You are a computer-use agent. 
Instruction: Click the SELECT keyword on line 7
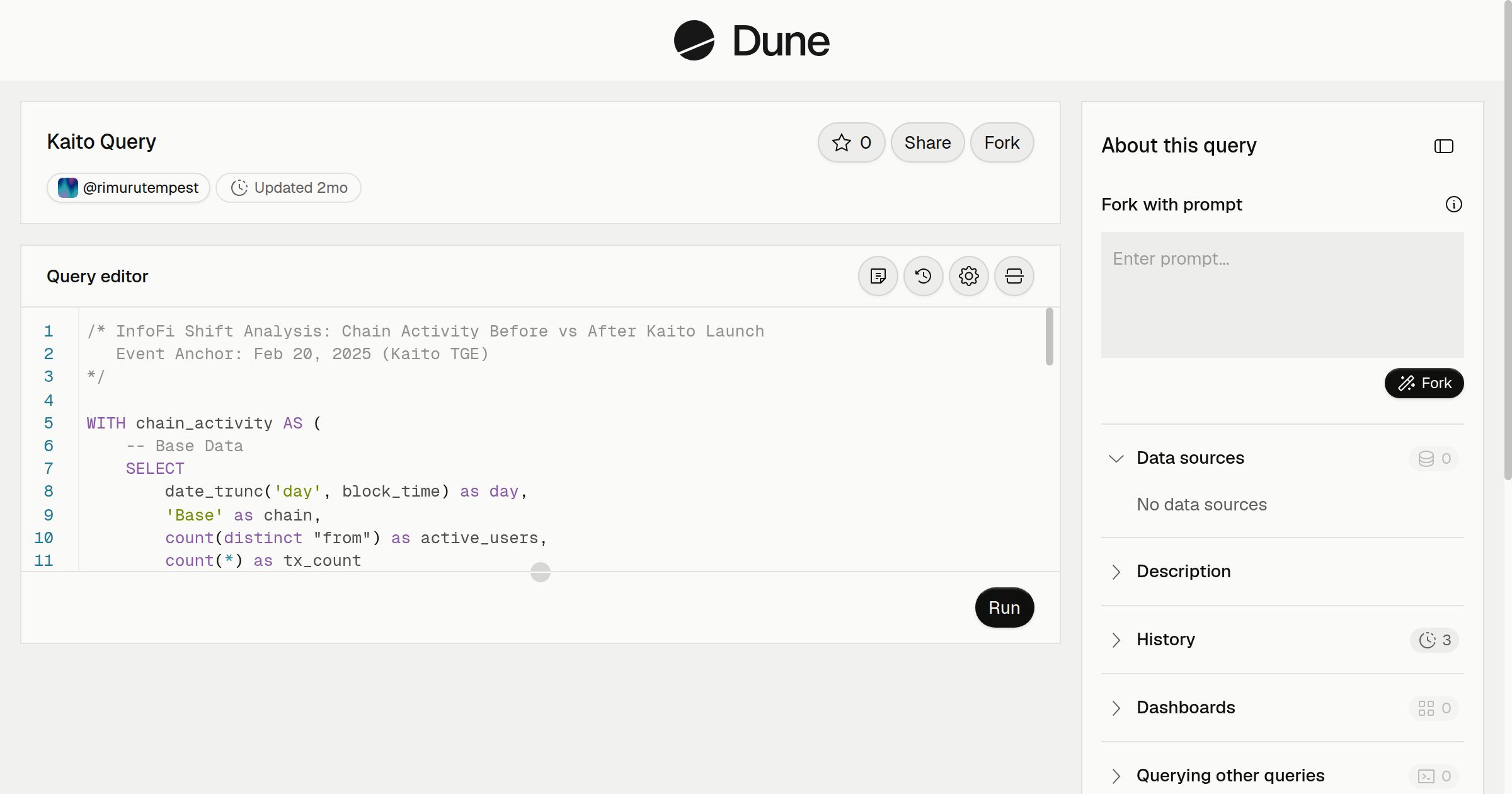tap(155, 469)
